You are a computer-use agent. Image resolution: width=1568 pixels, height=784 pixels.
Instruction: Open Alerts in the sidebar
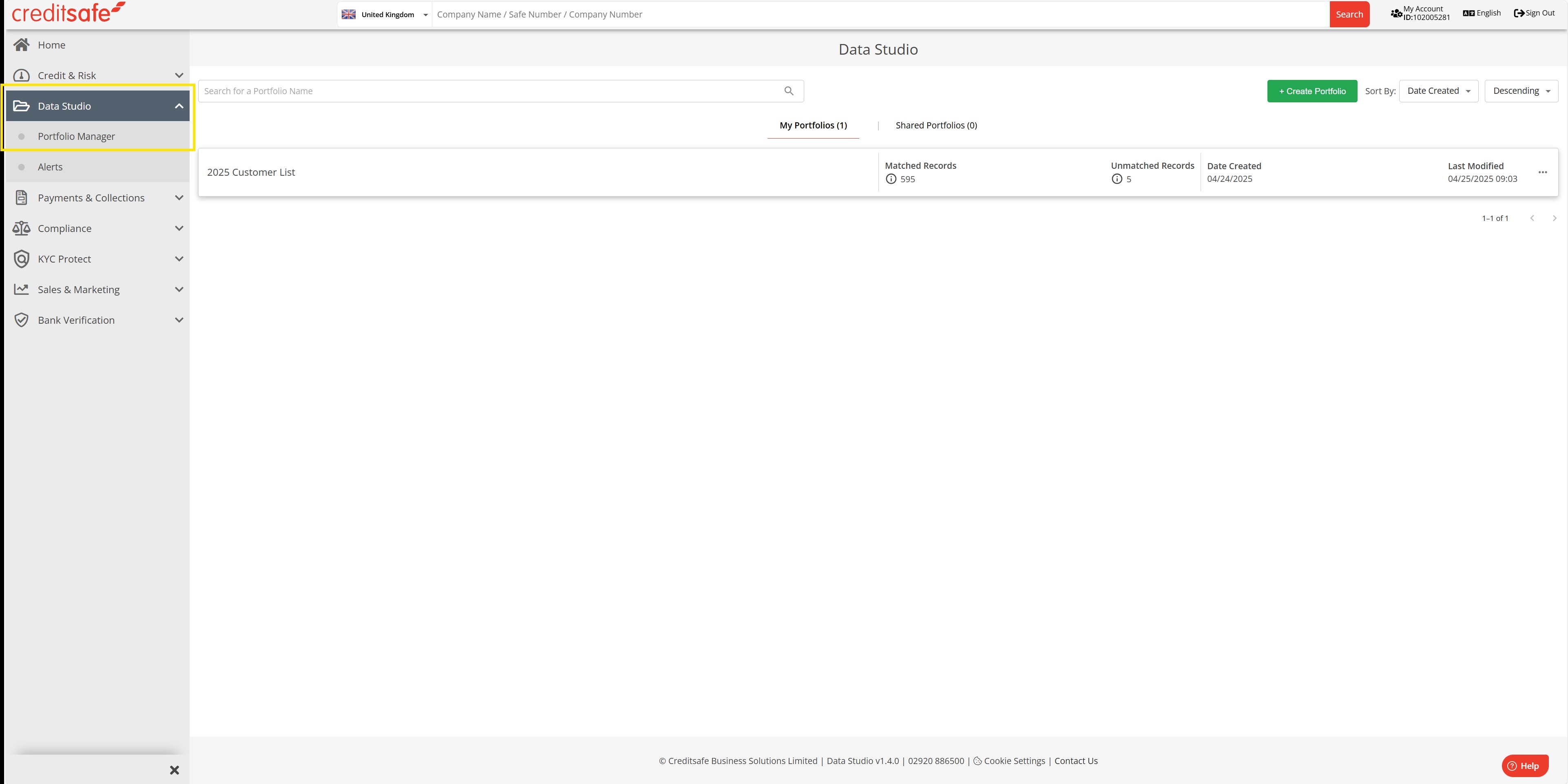[50, 167]
